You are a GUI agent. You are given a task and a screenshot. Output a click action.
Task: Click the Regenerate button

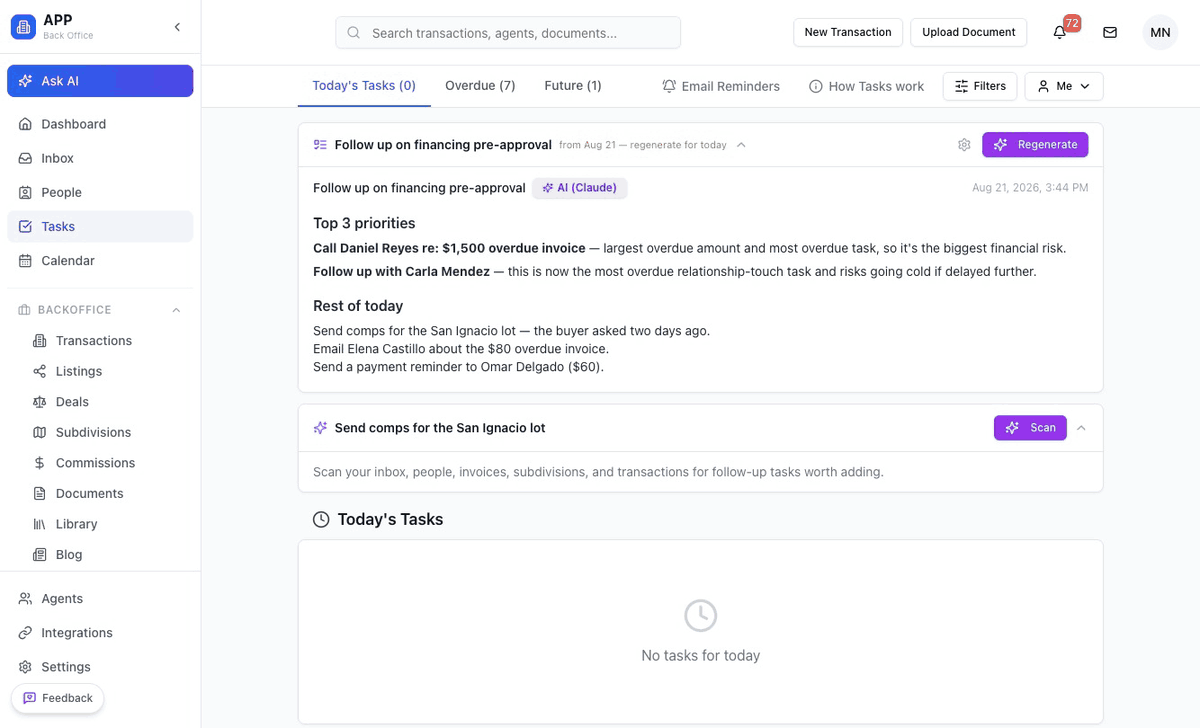(1035, 145)
